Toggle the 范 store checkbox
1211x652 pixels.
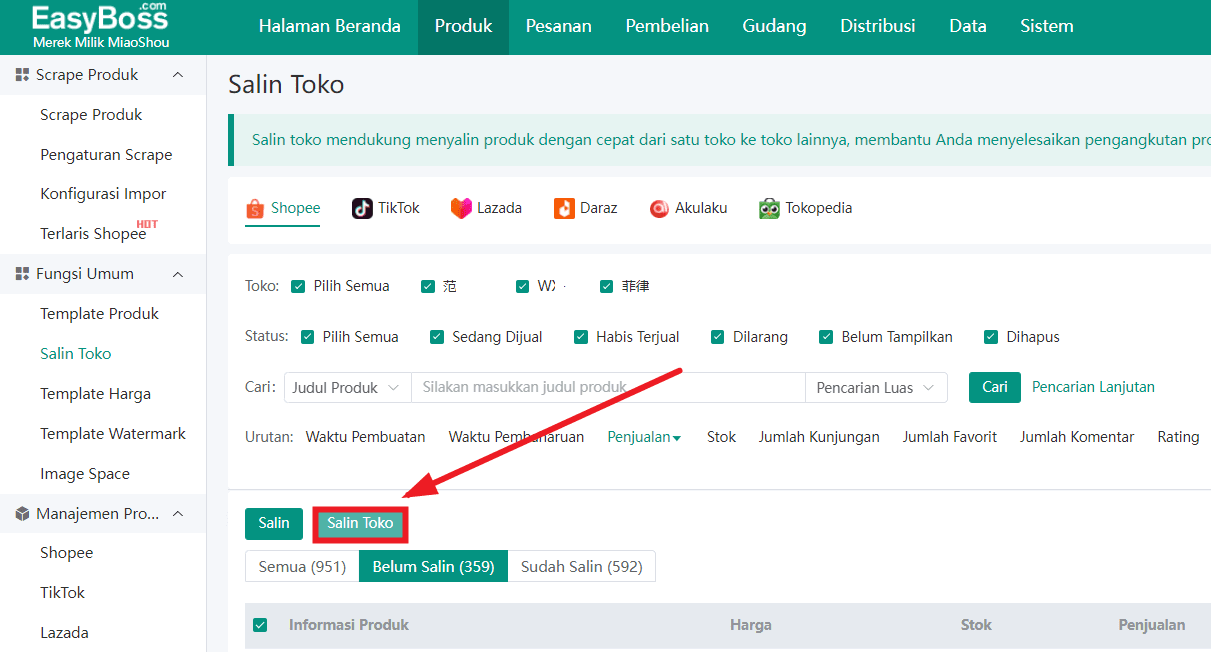pyautogui.click(x=428, y=286)
